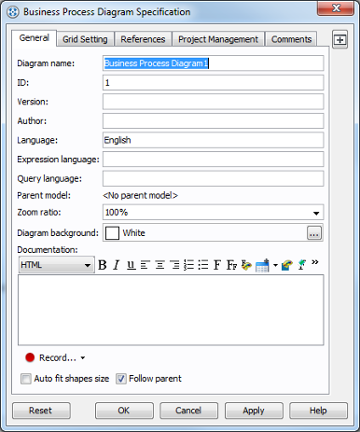360x432 pixels.
Task: Toggle italic formatting in Documentation toolbar
Action: tap(116, 265)
